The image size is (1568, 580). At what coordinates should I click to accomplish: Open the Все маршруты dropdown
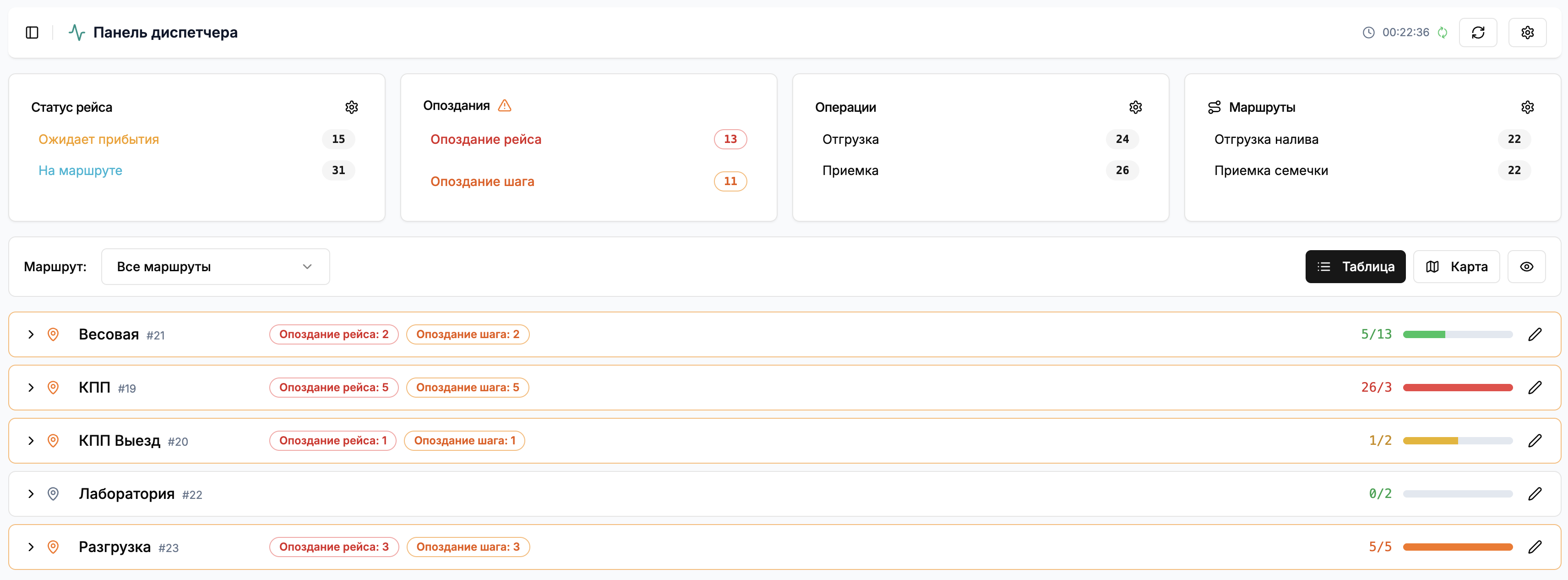click(x=215, y=266)
